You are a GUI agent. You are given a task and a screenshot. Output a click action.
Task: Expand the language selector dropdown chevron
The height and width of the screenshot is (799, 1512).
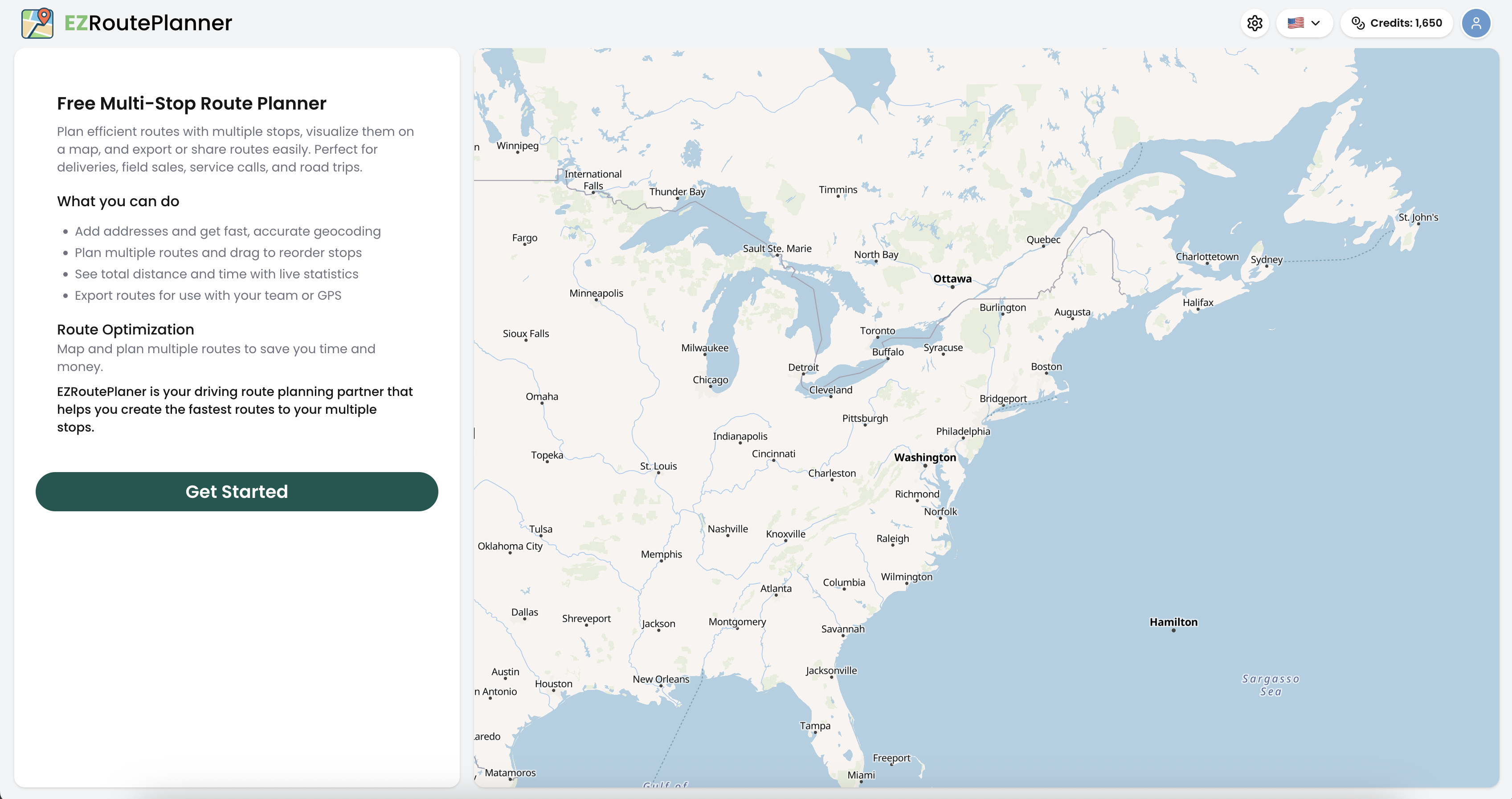tap(1316, 23)
